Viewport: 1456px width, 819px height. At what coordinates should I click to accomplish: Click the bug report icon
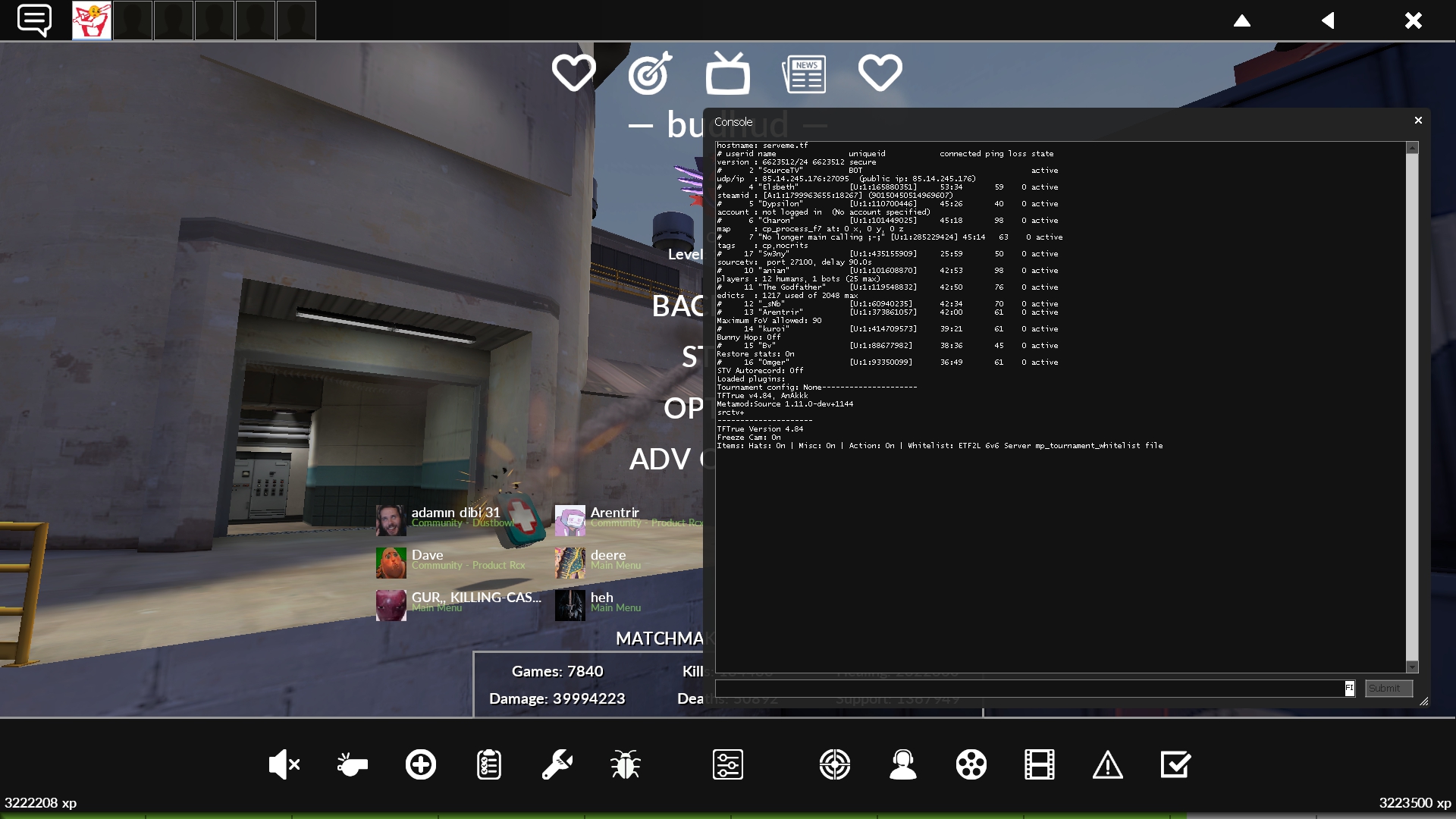click(x=626, y=764)
